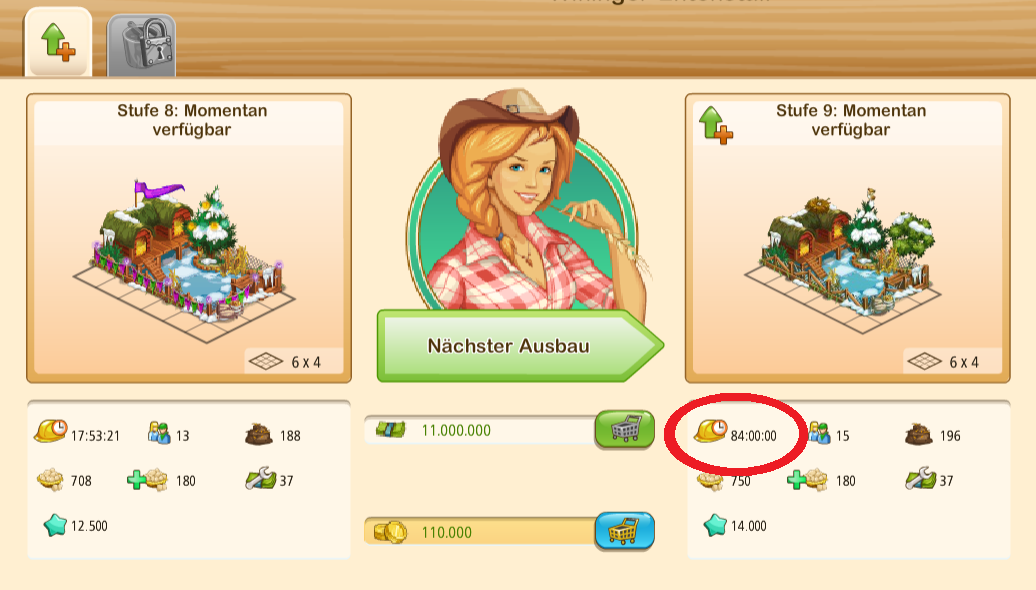Screen dimensions: 1036x590
Task: Buy with cash using green cart button
Action: 624,429
